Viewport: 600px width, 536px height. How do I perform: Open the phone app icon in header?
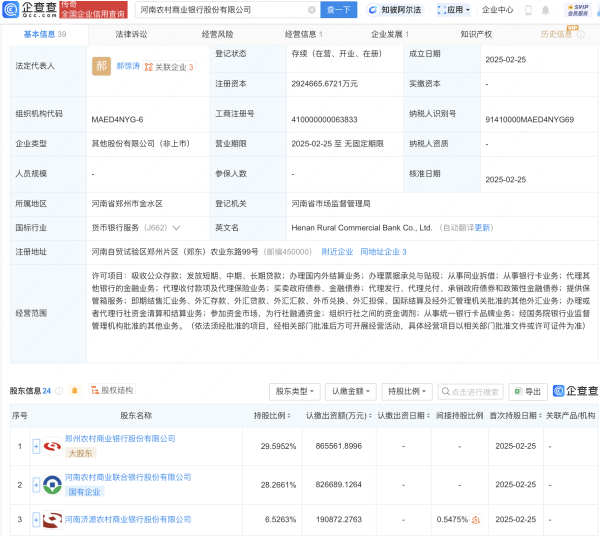click(528, 10)
